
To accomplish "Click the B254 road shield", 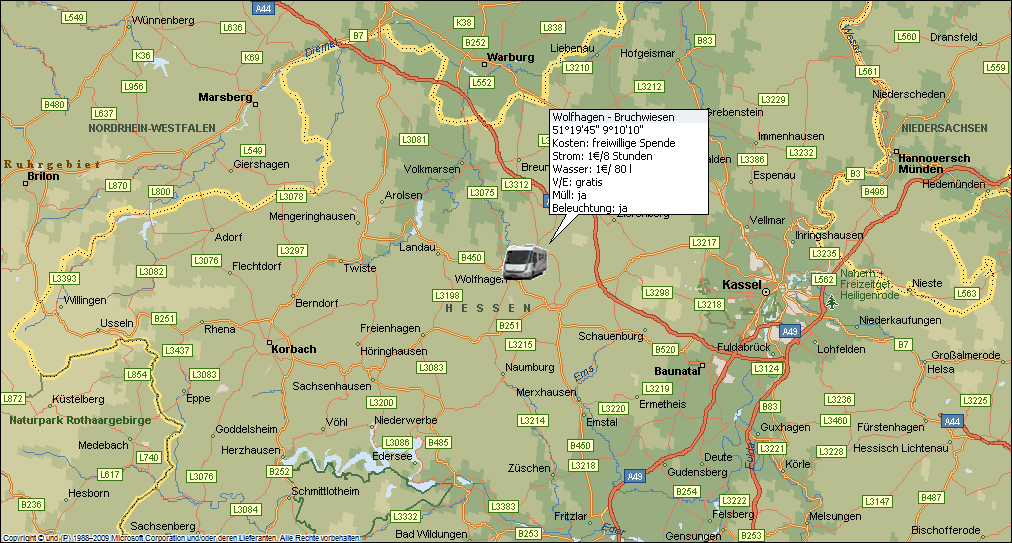I will coord(687,492).
